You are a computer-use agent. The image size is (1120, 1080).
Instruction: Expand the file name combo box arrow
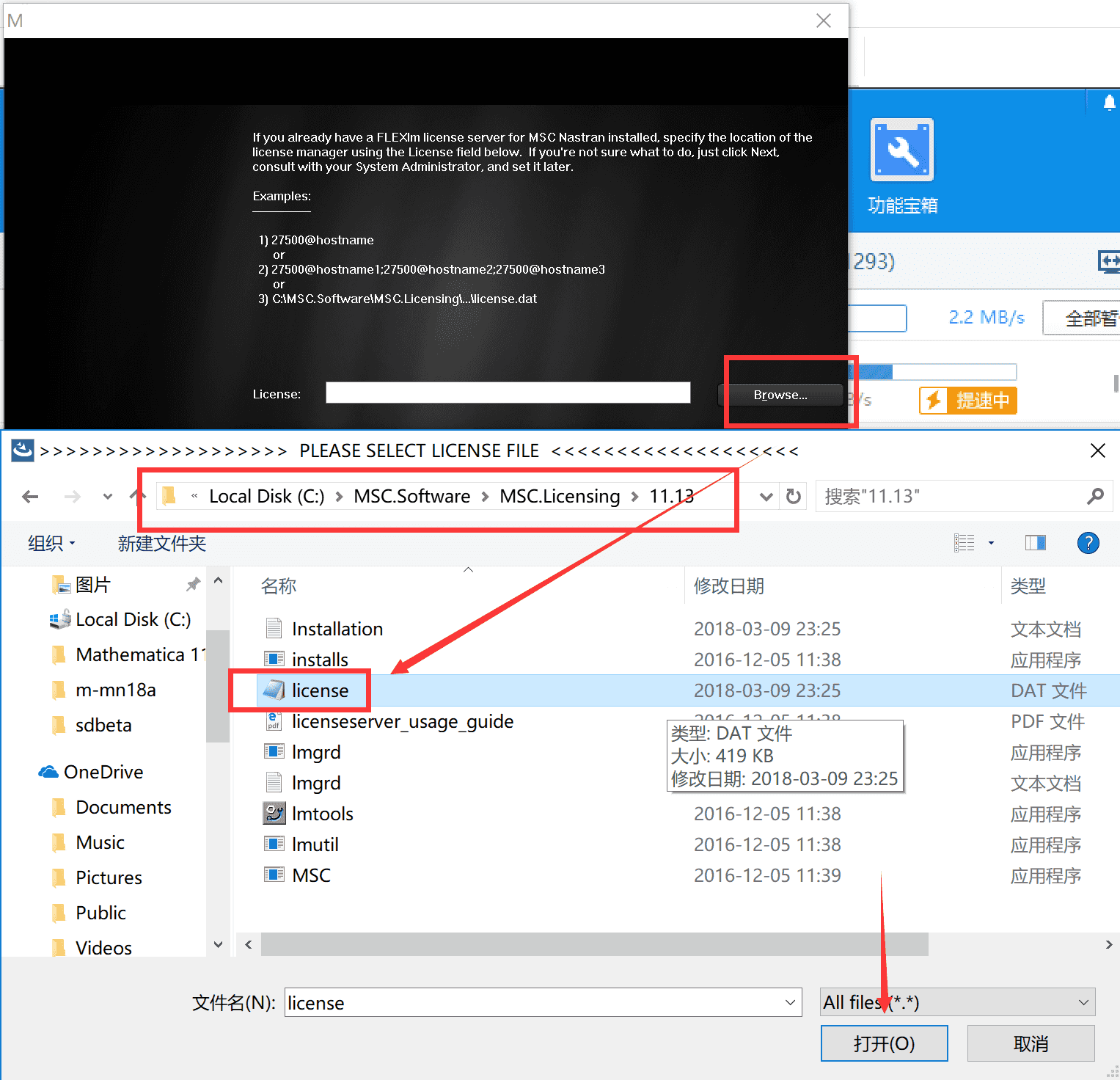pos(790,1002)
